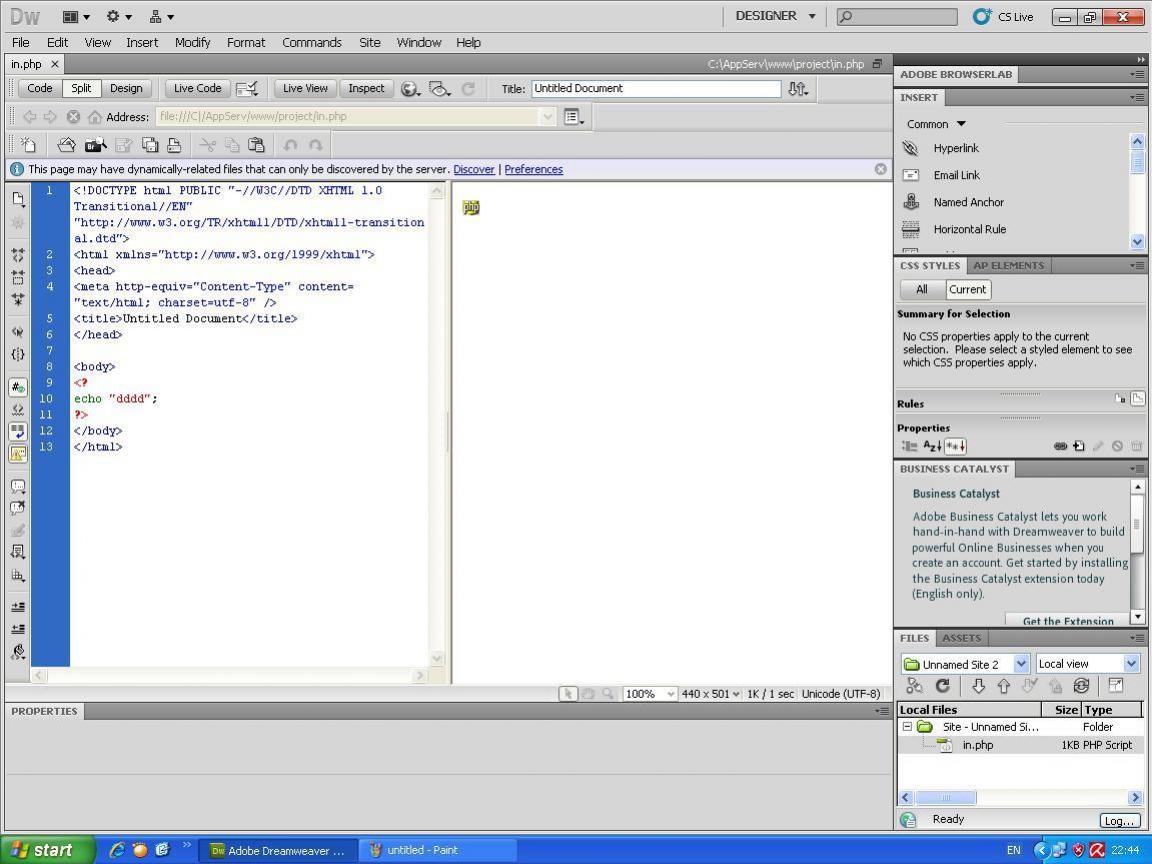Click Browse in Bridge icon
Image resolution: width=1152 pixels, height=864 pixels.
96,145
